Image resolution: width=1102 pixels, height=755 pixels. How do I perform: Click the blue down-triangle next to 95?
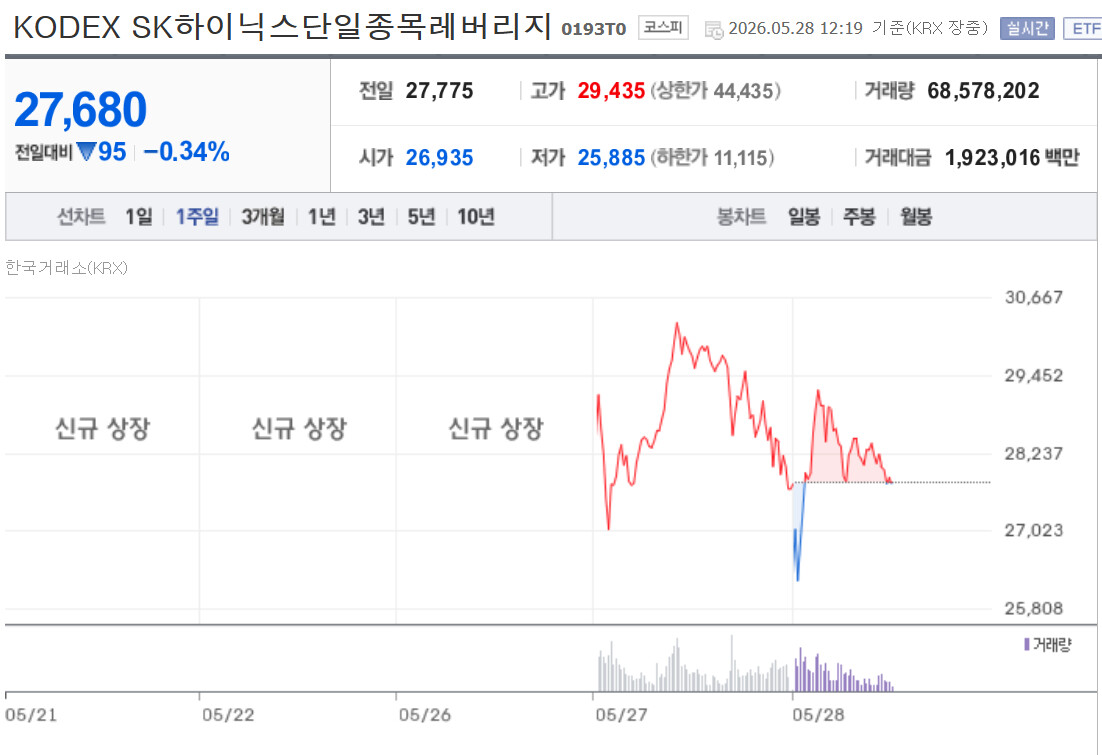[86, 152]
